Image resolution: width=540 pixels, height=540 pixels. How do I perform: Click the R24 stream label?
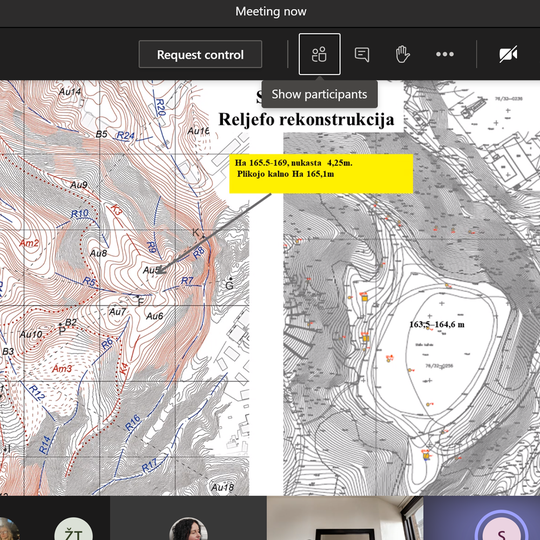[x=125, y=135]
